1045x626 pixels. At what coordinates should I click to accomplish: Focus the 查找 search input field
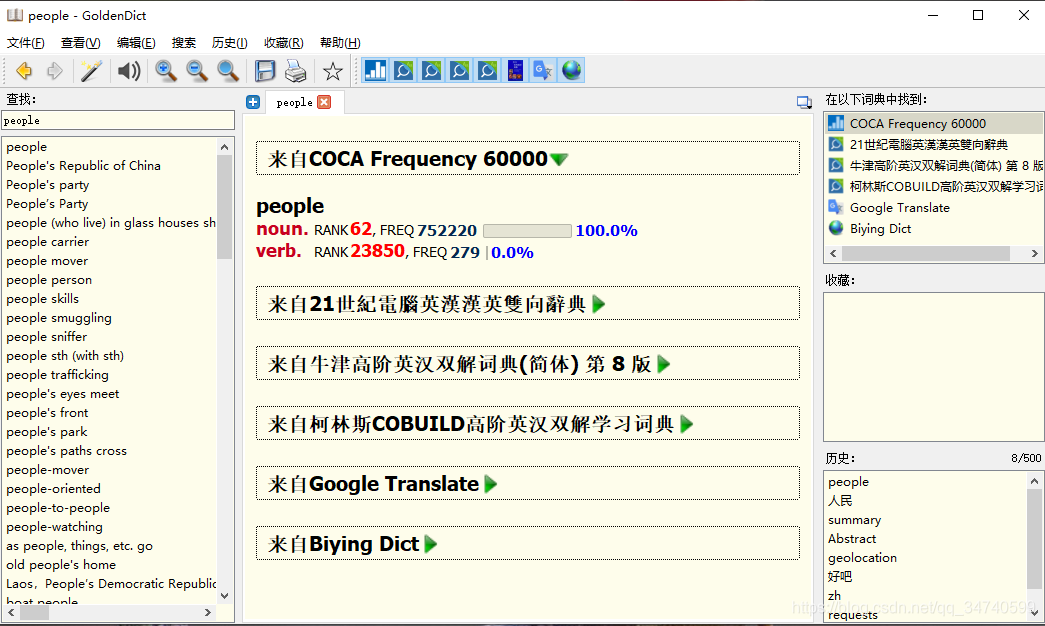(118, 120)
